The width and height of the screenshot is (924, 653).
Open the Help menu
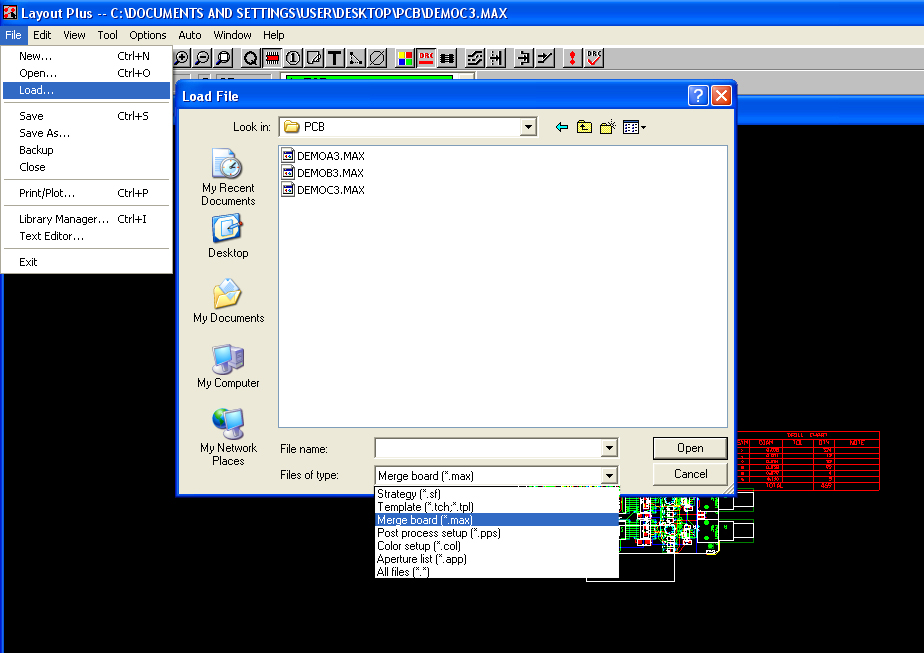point(273,35)
